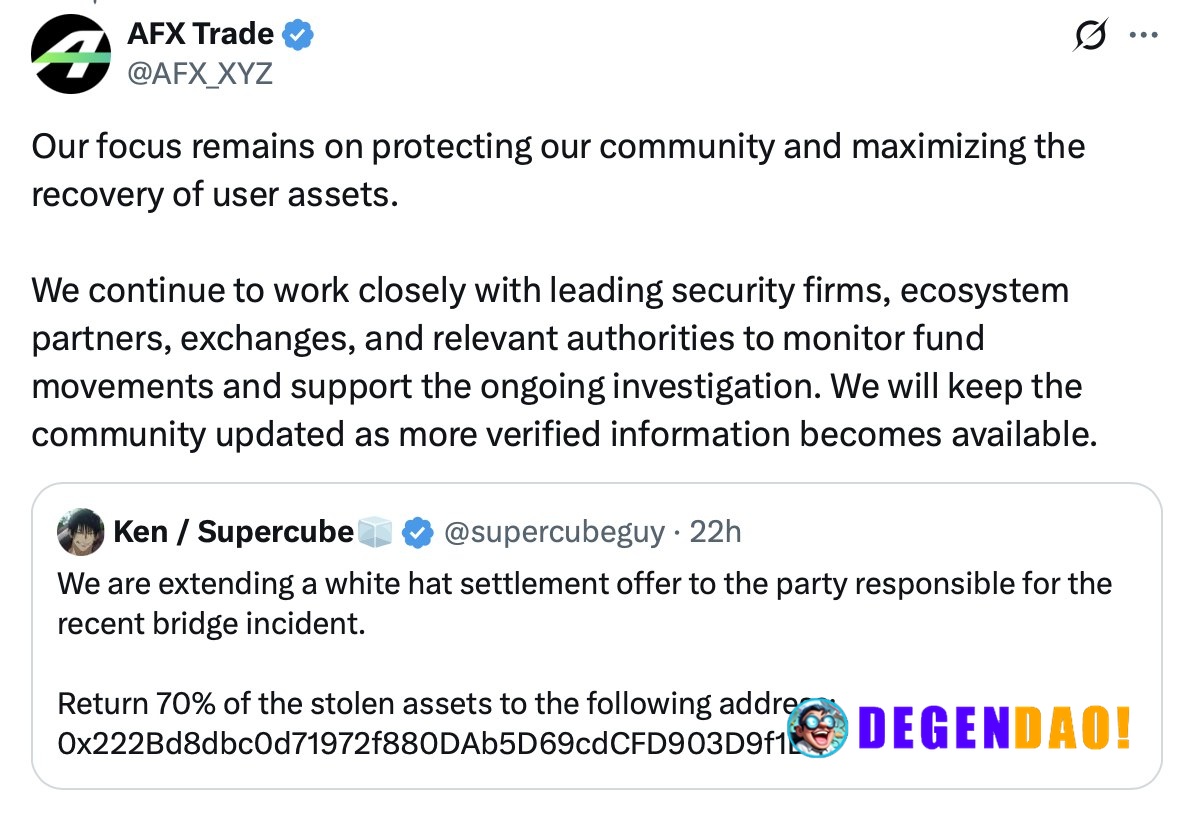The height and width of the screenshot is (814, 1188).
Task: Click the main tweet's first paragraph
Action: 558,171
